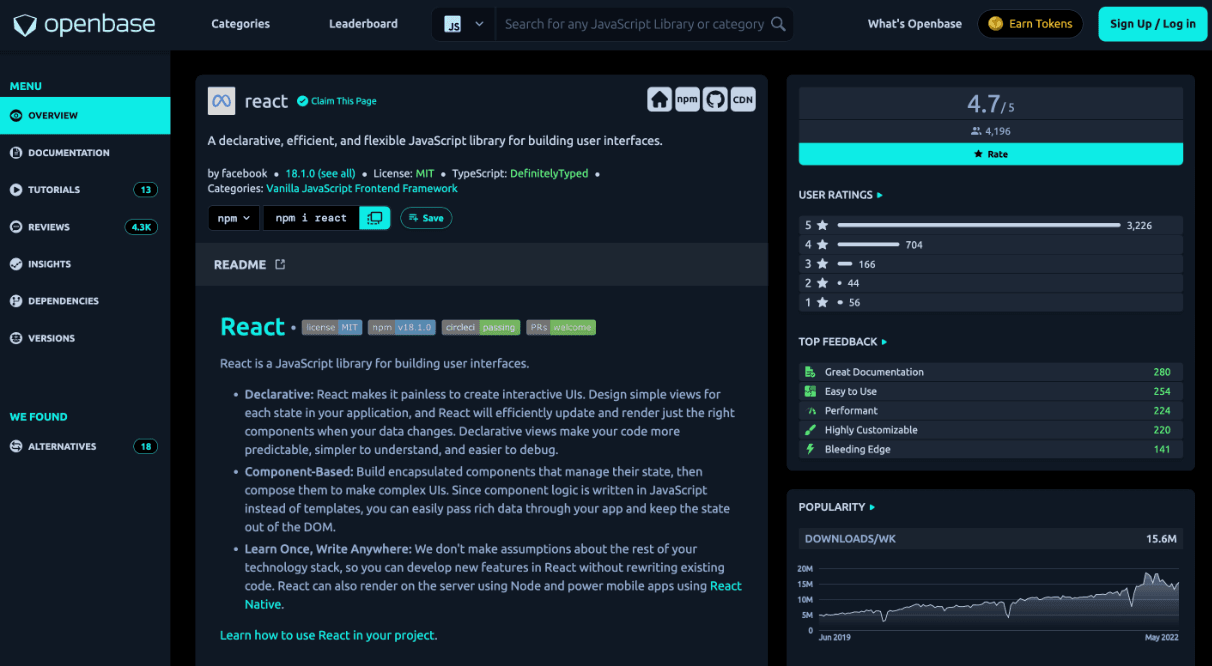The height and width of the screenshot is (666, 1212).
Task: Click the Great Documentation feedback icon
Action: tap(811, 372)
